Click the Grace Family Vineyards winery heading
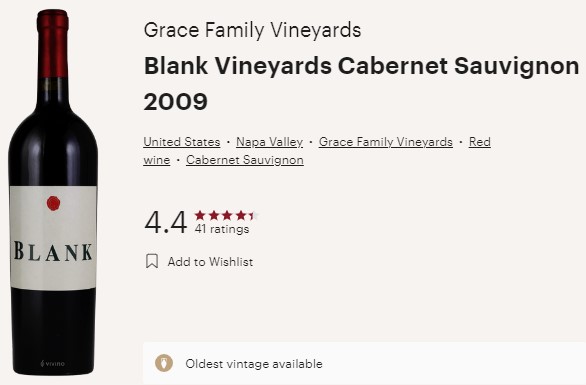 tap(252, 30)
